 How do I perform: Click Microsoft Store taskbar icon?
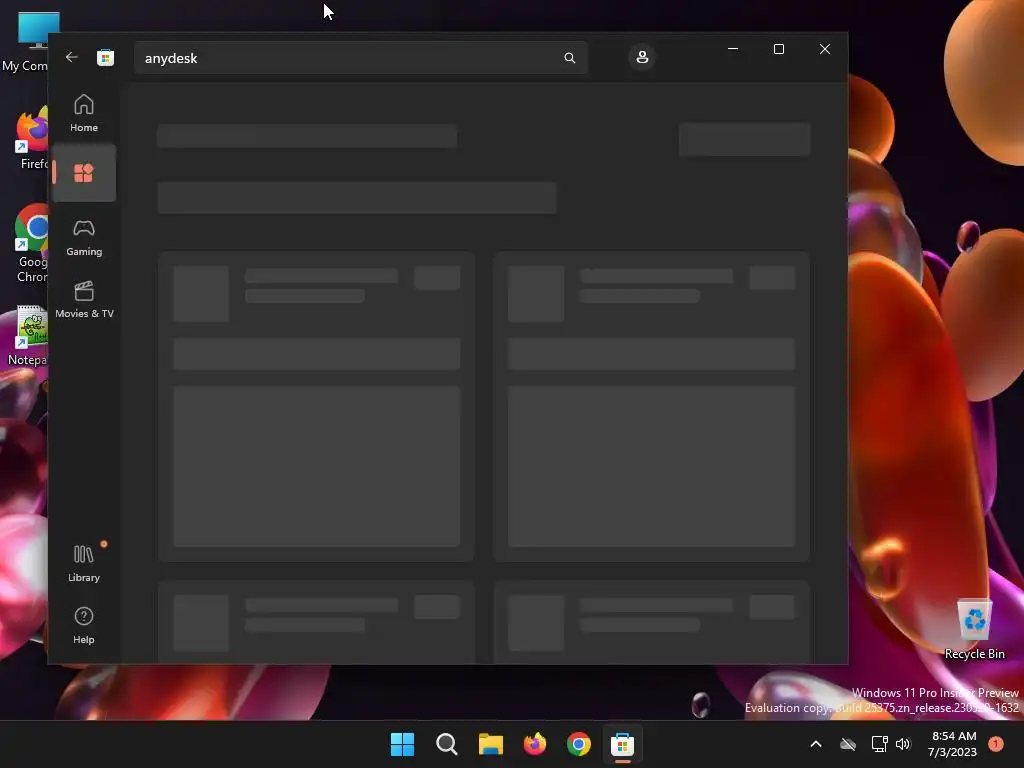pyautogui.click(x=622, y=744)
